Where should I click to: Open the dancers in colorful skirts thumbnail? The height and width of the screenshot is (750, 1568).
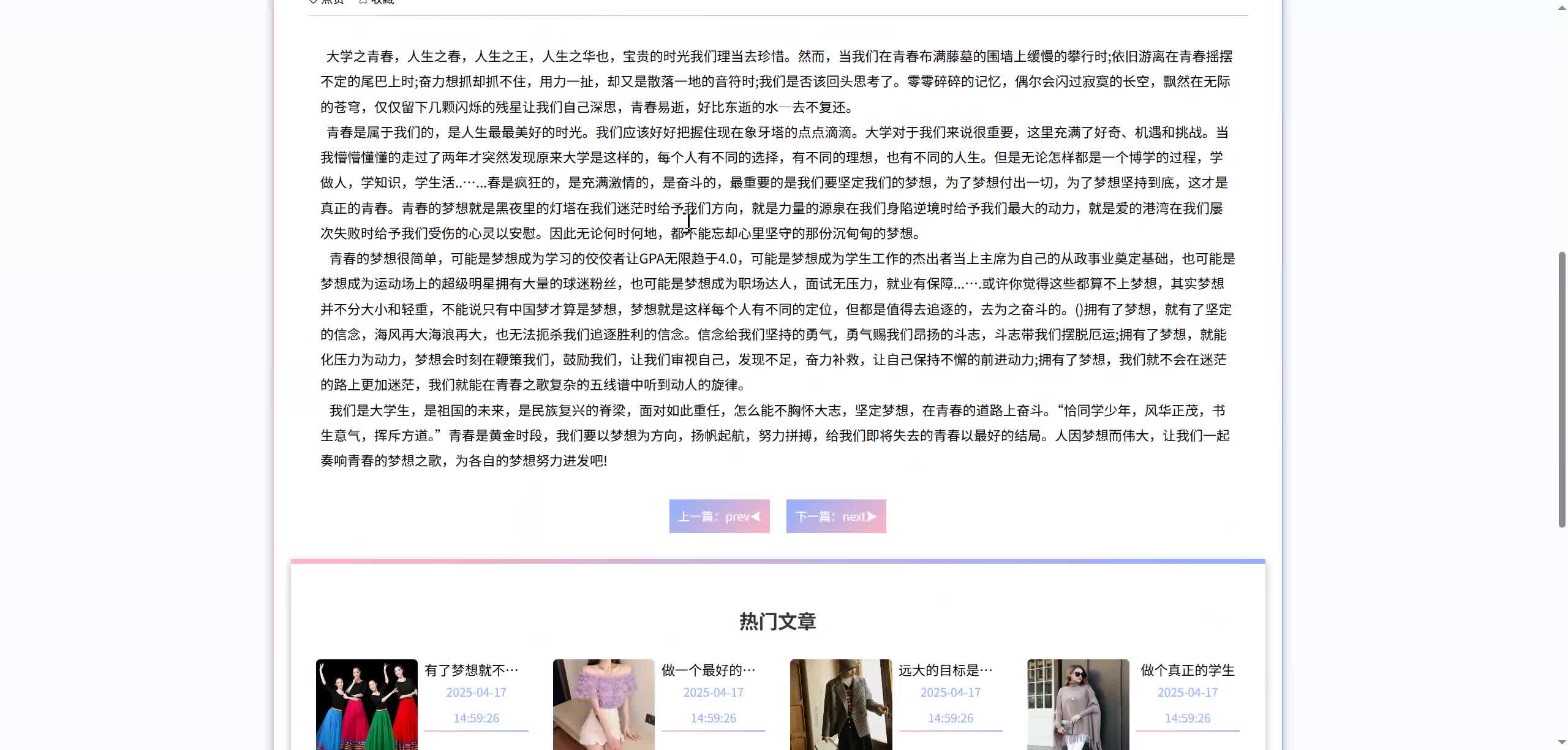(x=366, y=705)
